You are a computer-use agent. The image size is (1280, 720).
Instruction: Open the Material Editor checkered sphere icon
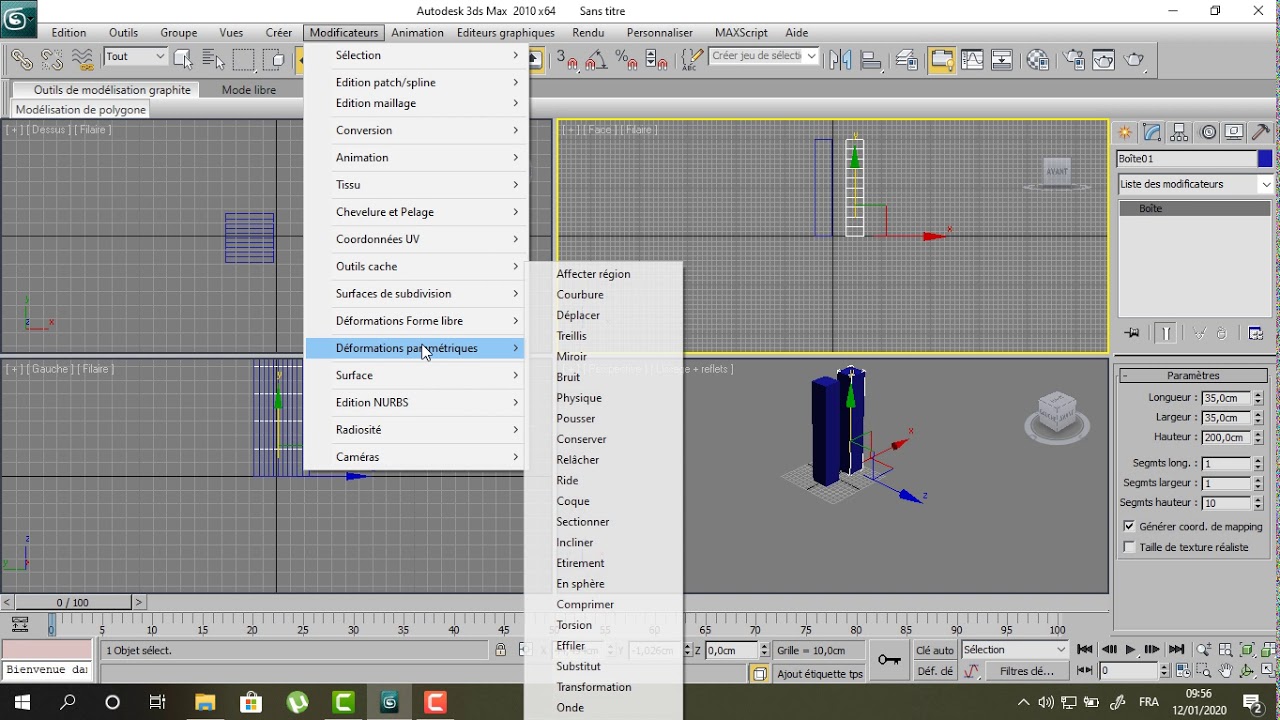1037,60
